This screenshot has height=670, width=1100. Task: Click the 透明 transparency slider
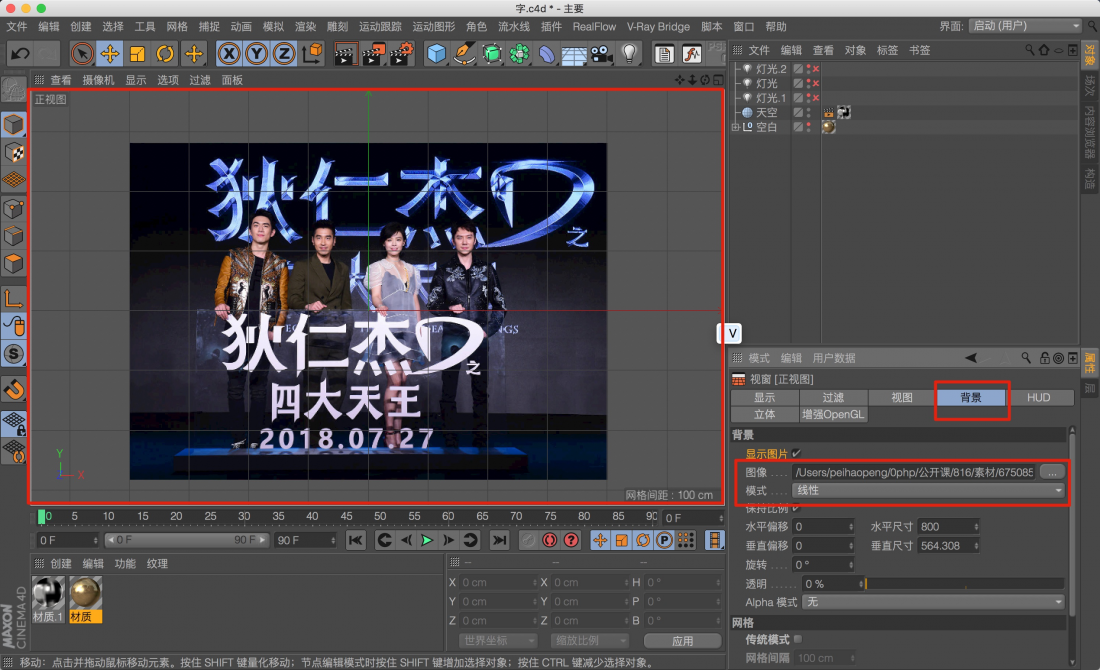963,584
